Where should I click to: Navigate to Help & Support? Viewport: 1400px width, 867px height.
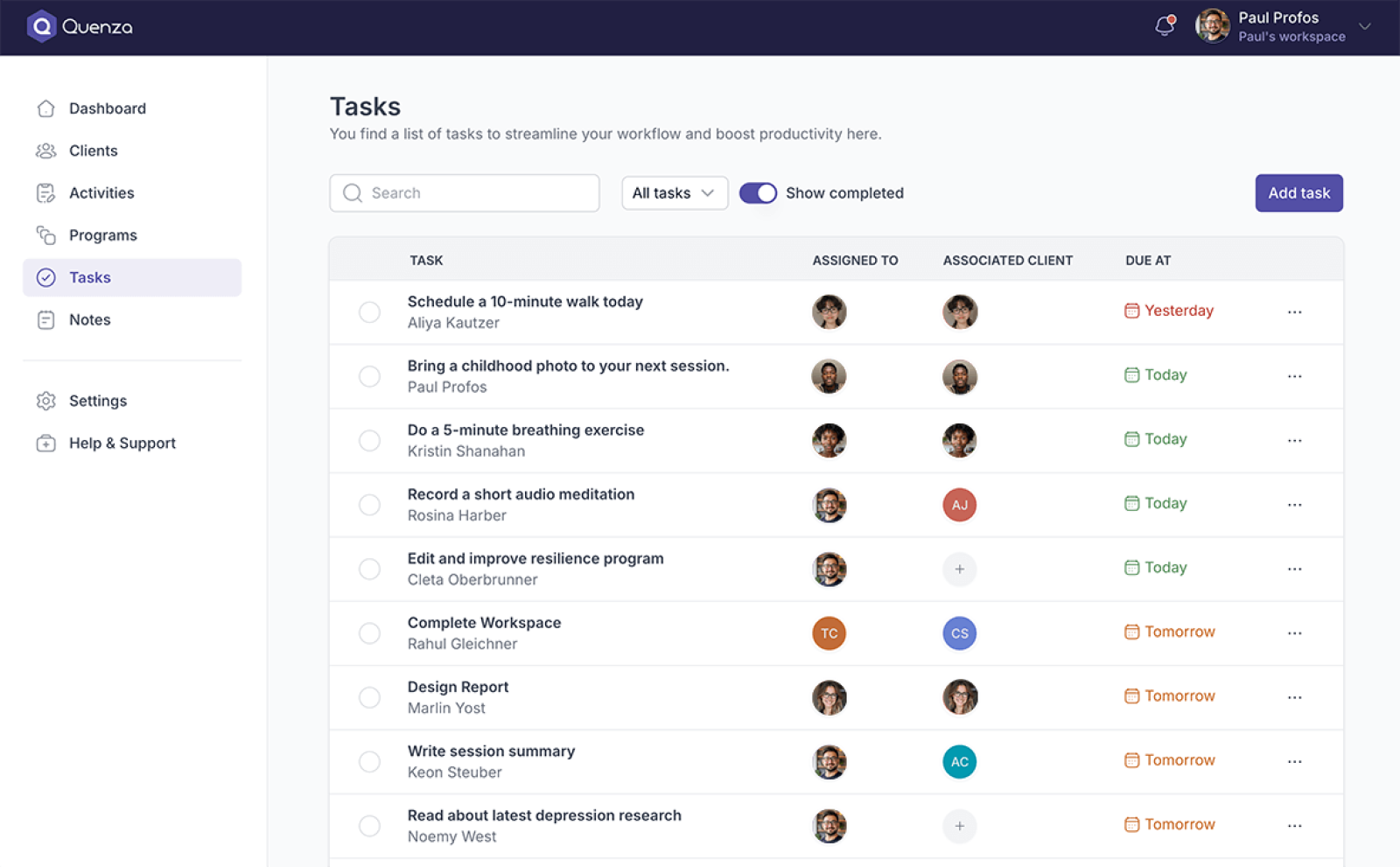pos(122,444)
